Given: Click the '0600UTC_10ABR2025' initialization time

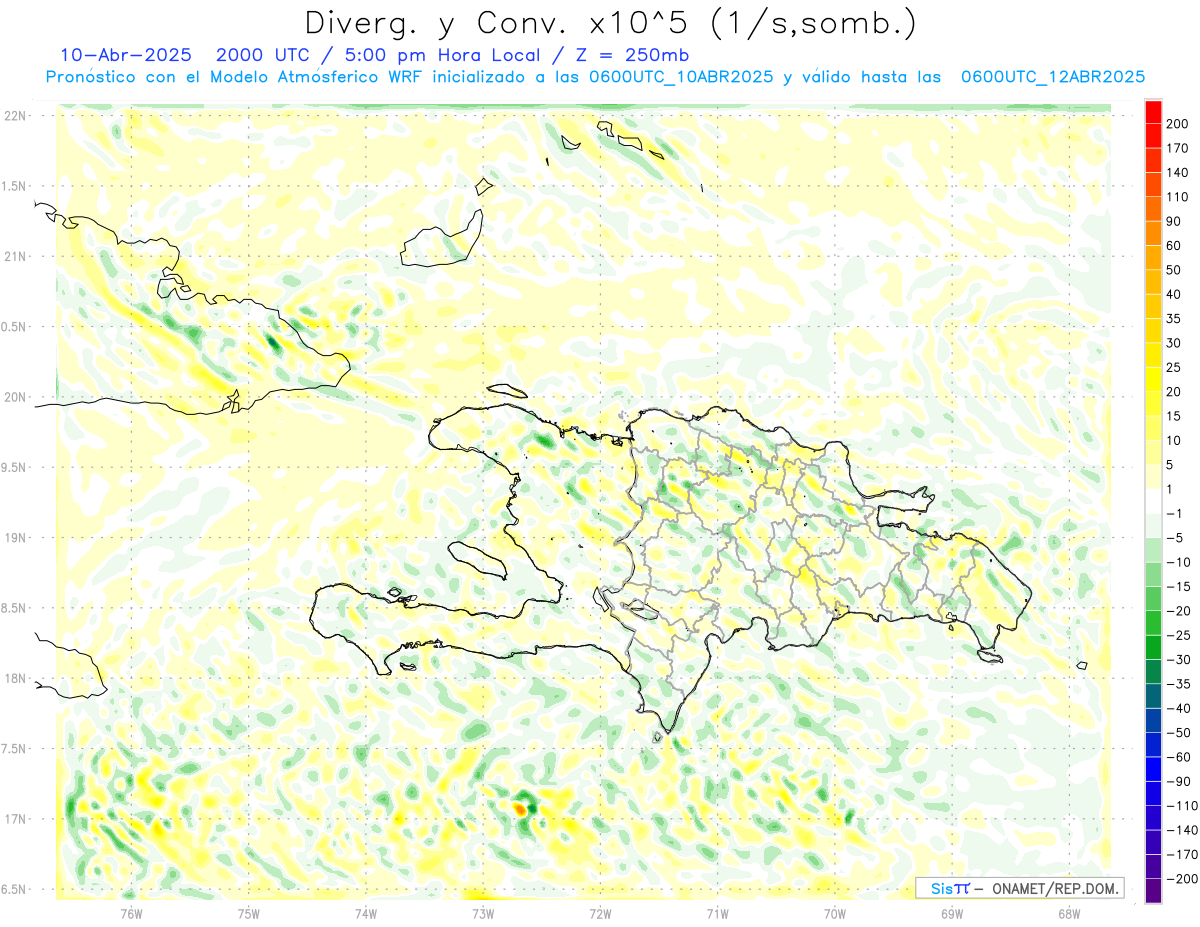Looking at the screenshot, I should [x=681, y=77].
